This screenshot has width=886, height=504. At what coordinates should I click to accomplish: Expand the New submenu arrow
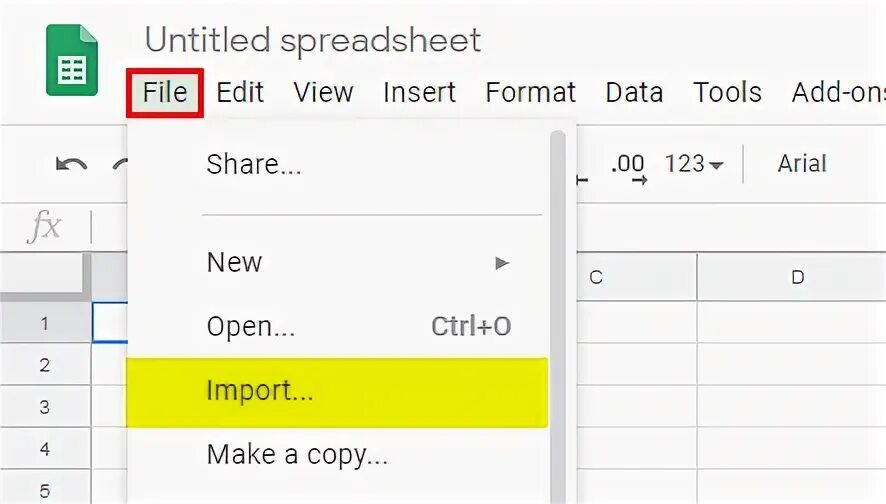coord(502,263)
